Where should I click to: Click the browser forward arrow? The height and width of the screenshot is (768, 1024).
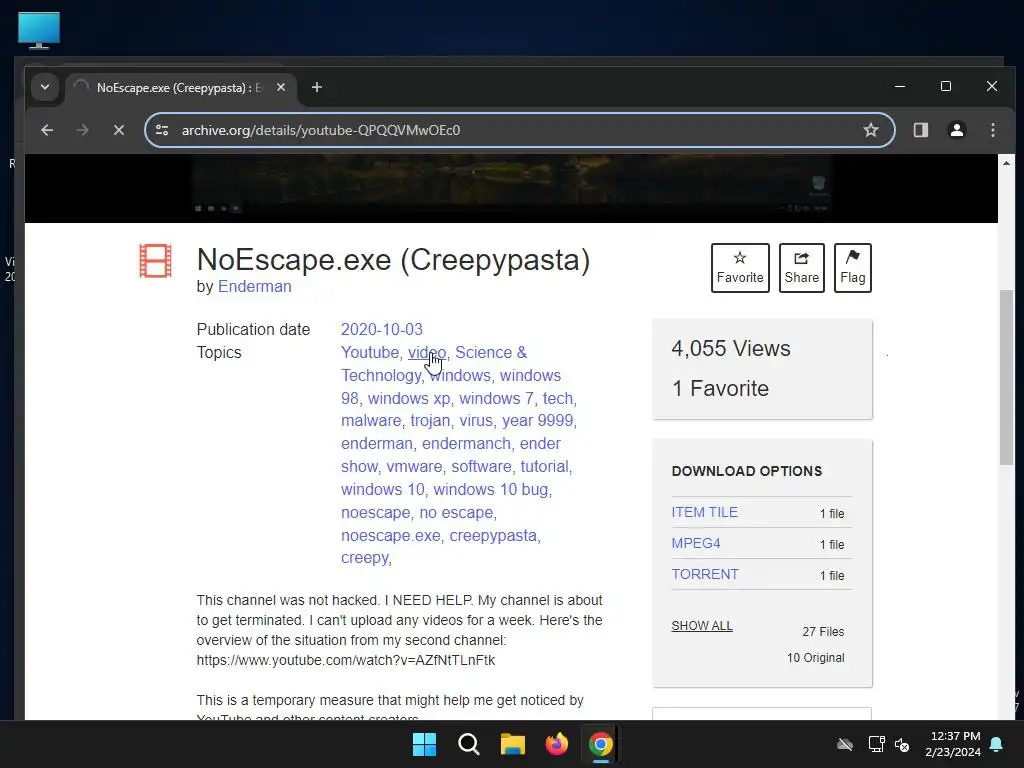tap(82, 130)
